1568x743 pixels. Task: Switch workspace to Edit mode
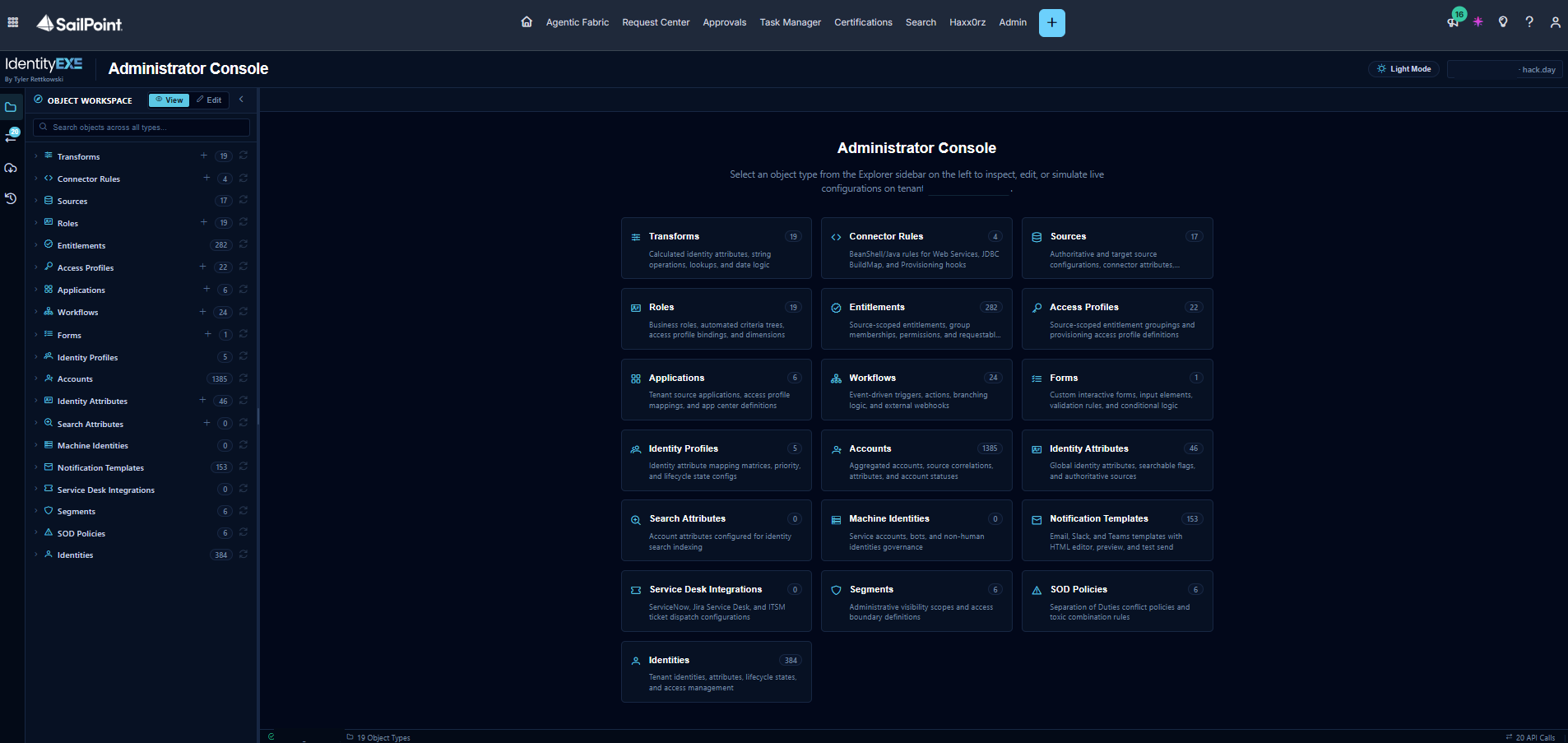pos(209,100)
